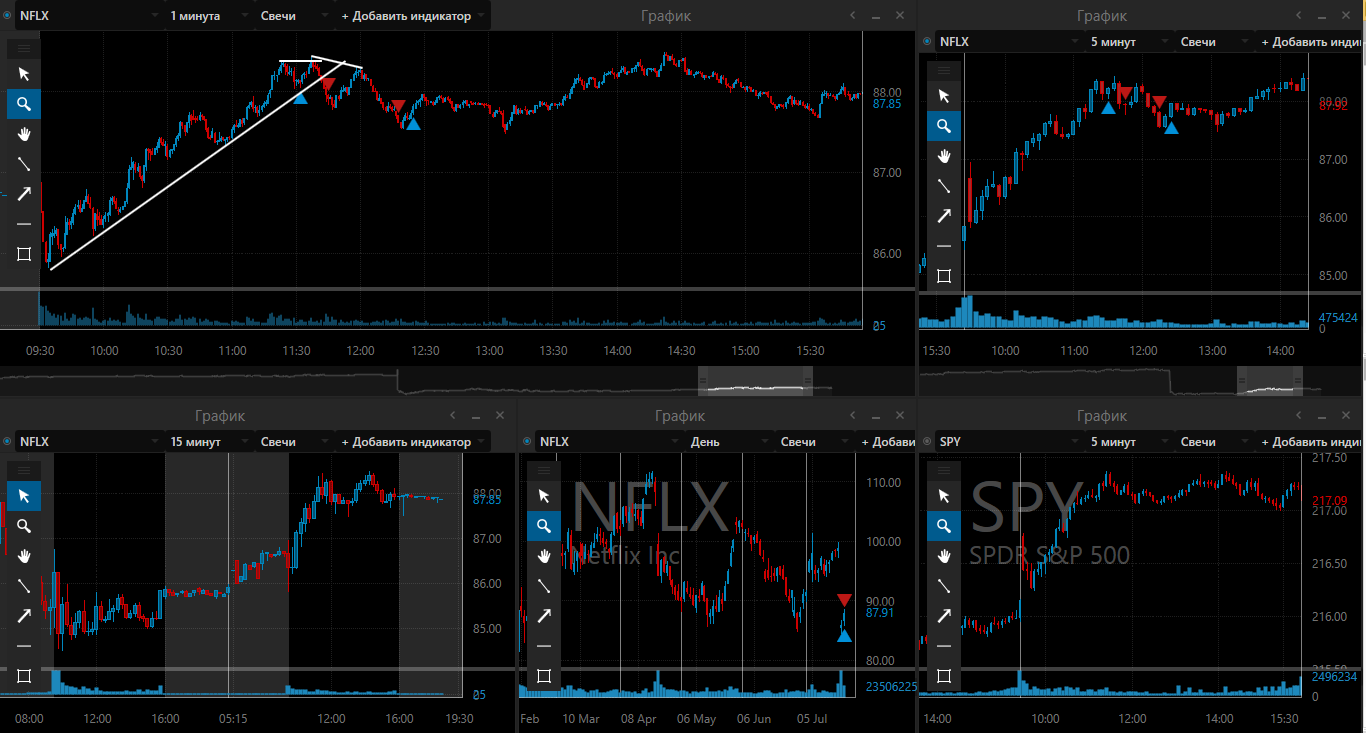Activate the magnifier tool on the SPY chart

pyautogui.click(x=944, y=526)
